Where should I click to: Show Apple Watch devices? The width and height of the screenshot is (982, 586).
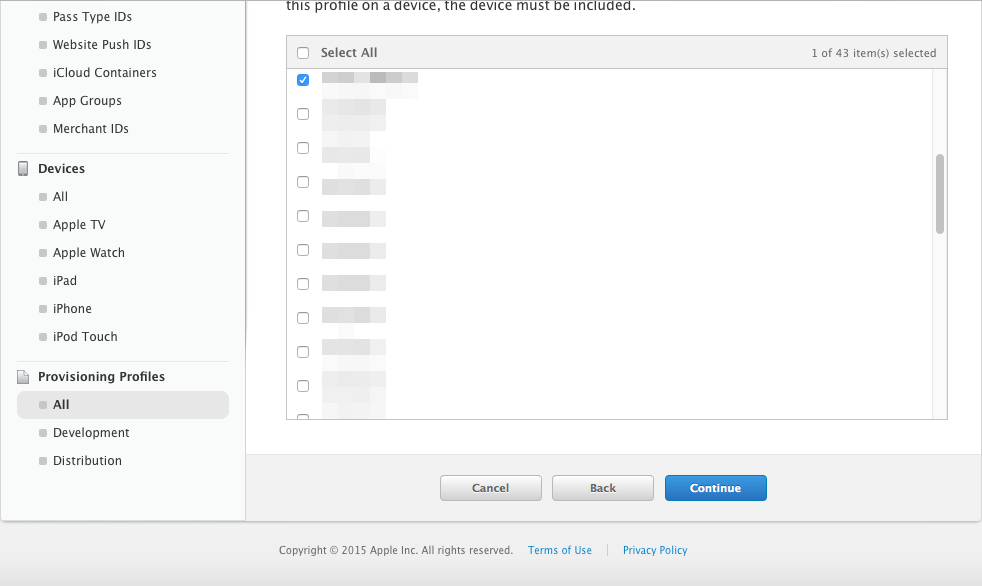click(x=89, y=252)
